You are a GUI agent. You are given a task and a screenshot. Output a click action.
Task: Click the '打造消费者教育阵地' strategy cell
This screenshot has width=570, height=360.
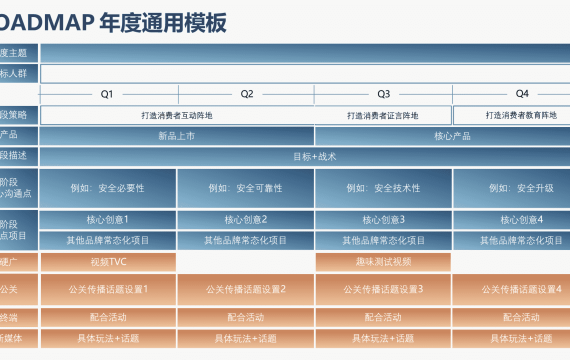(512, 115)
